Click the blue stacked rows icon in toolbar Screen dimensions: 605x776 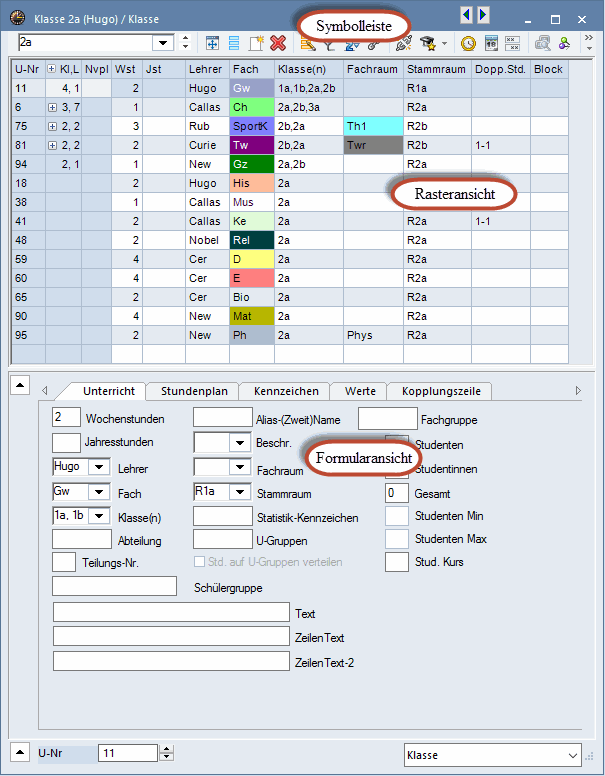point(234,43)
